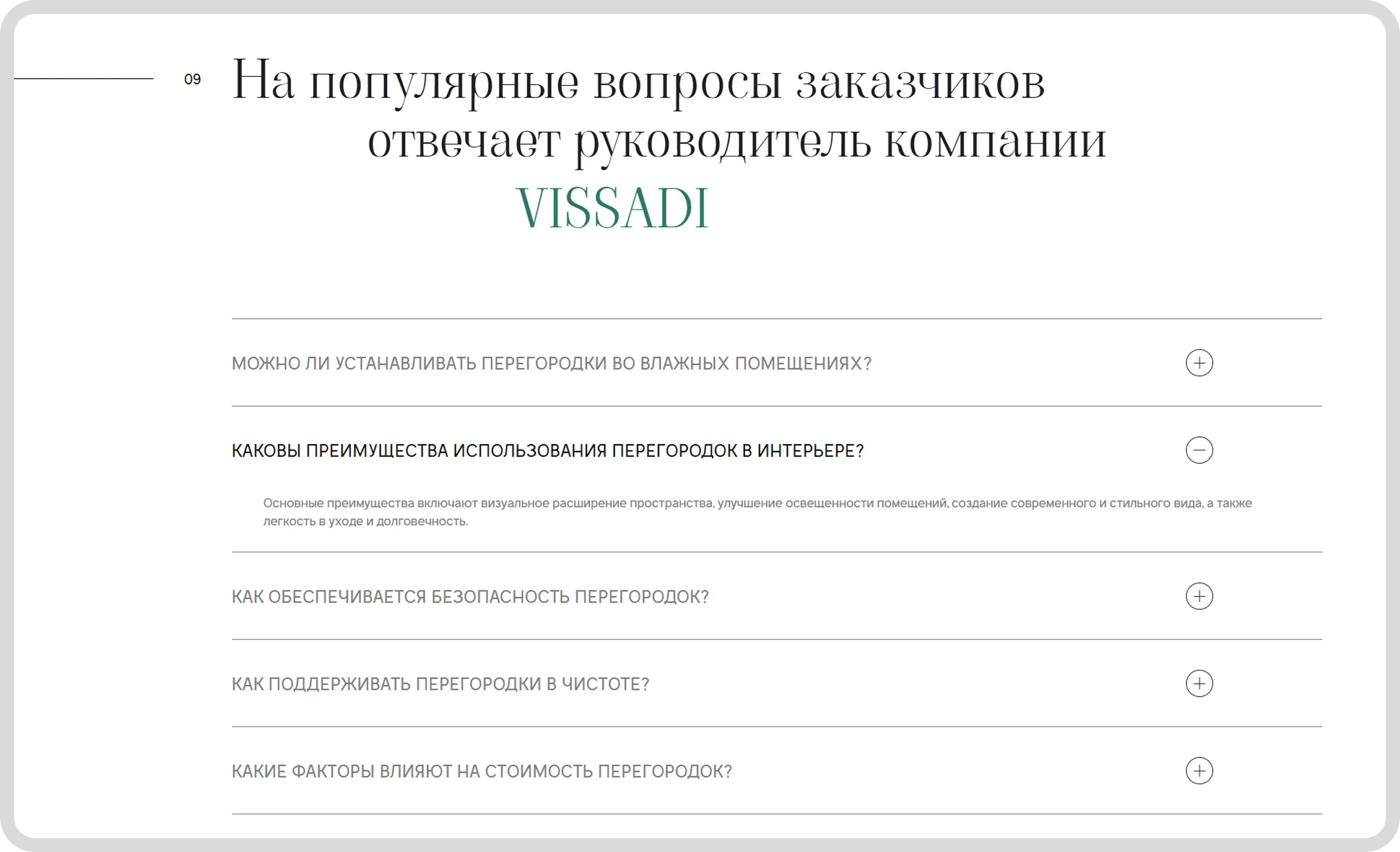Expand the question about factors affecting partition cost

(482, 771)
